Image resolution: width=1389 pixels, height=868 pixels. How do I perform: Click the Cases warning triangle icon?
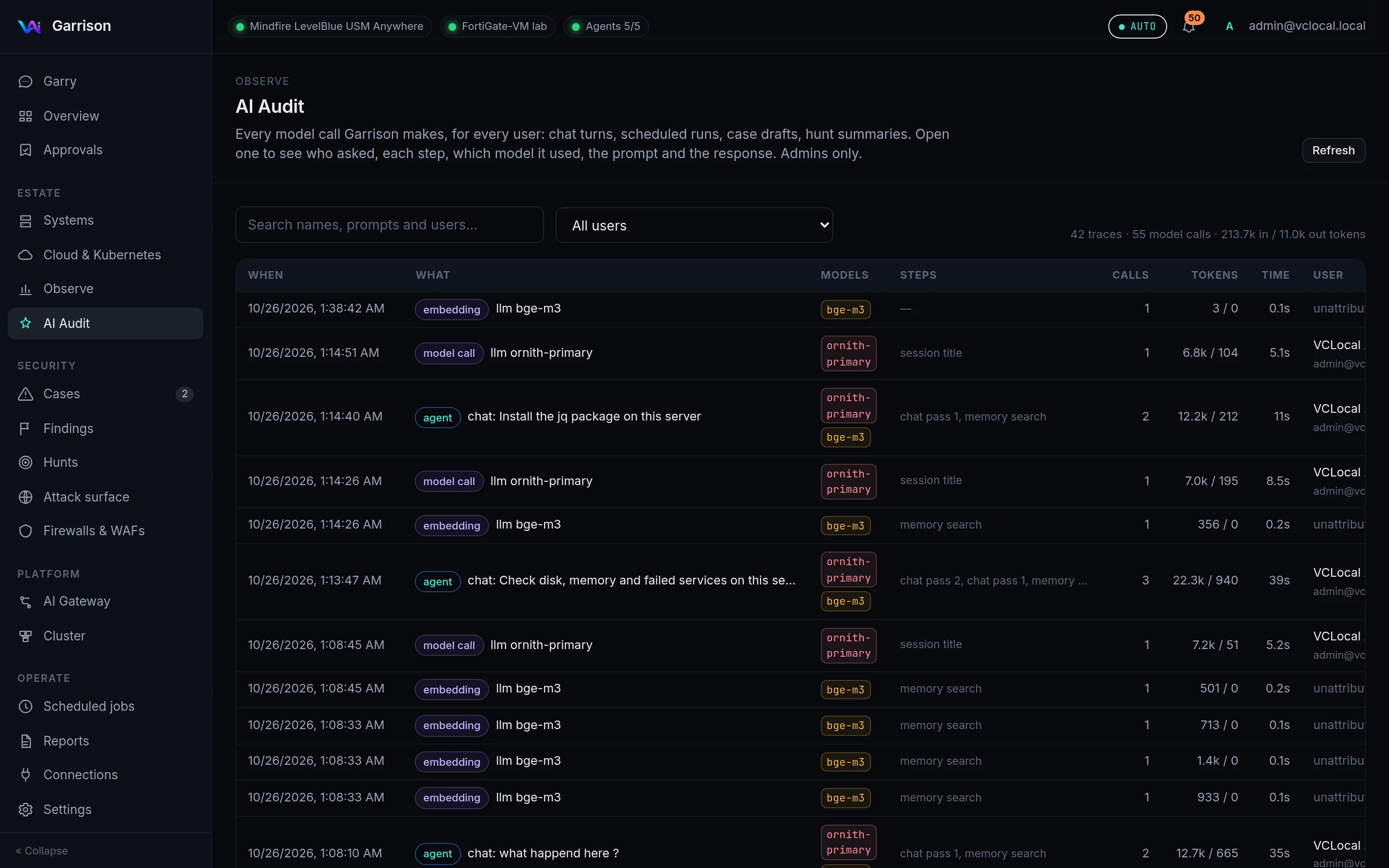tap(25, 394)
